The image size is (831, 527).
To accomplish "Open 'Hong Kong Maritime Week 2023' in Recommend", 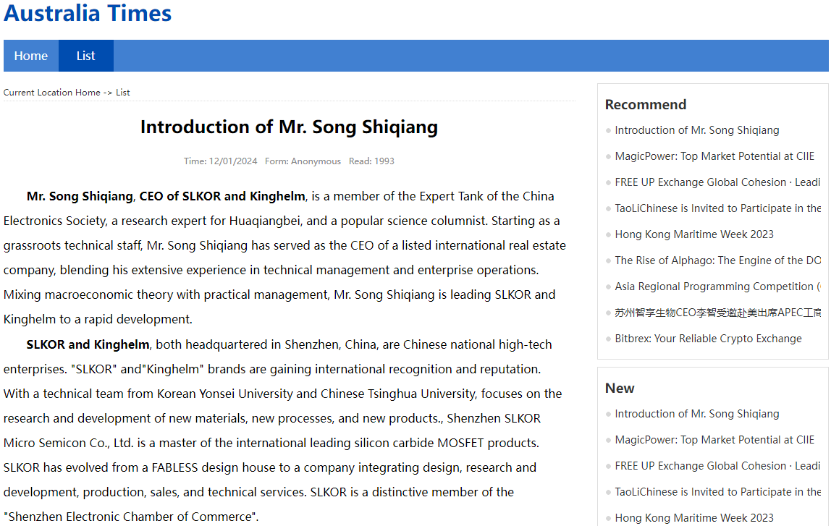I will pos(694,234).
